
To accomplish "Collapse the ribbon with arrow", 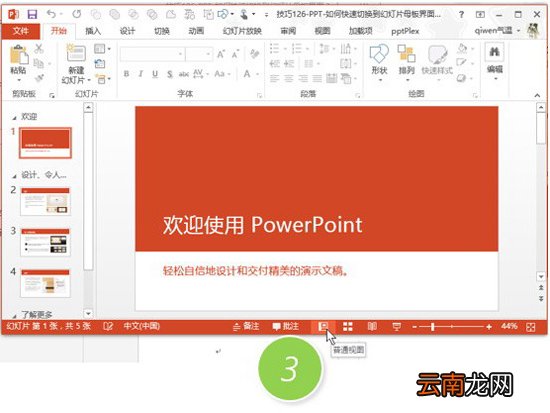I will point(537,95).
